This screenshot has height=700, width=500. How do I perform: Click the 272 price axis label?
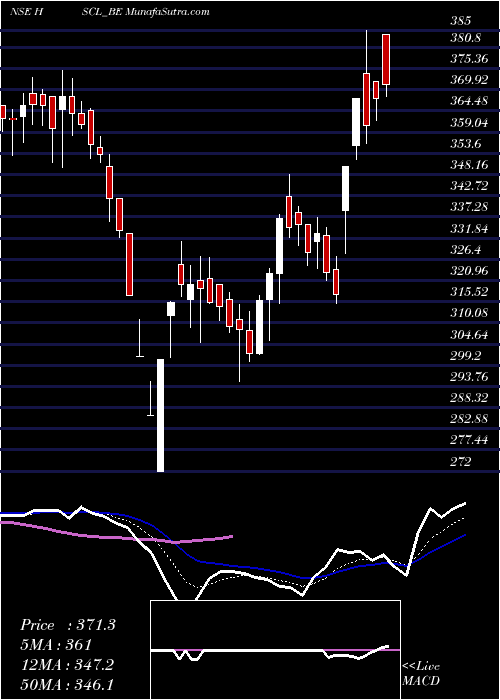tap(461, 462)
